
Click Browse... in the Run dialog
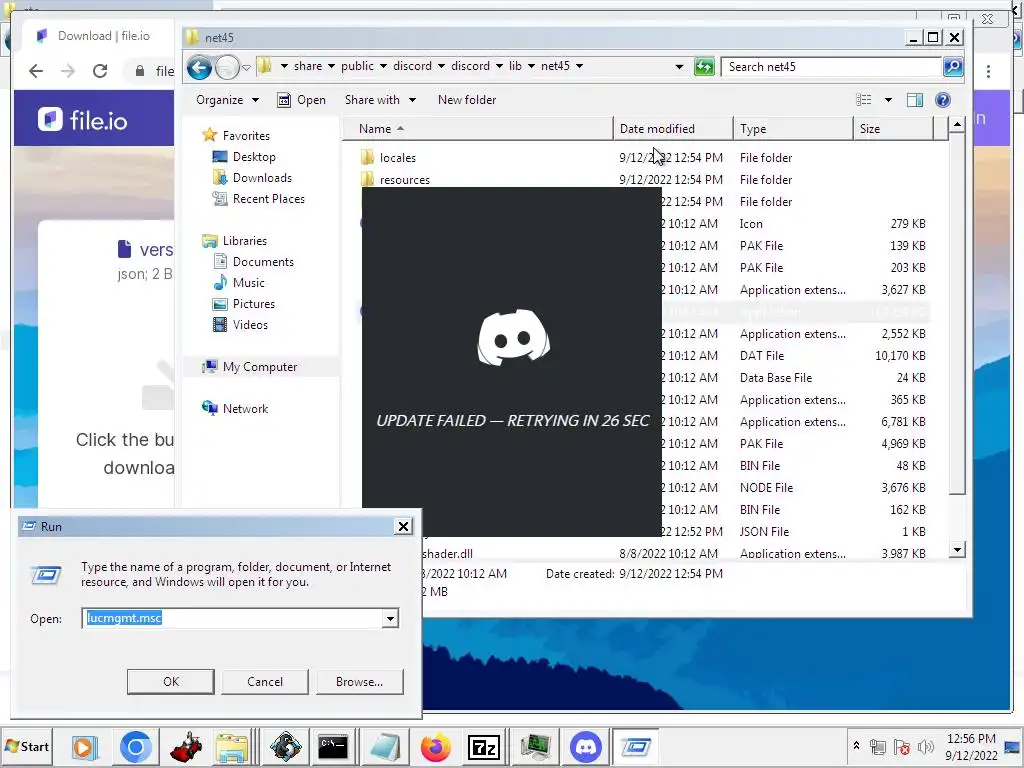[x=359, y=681]
